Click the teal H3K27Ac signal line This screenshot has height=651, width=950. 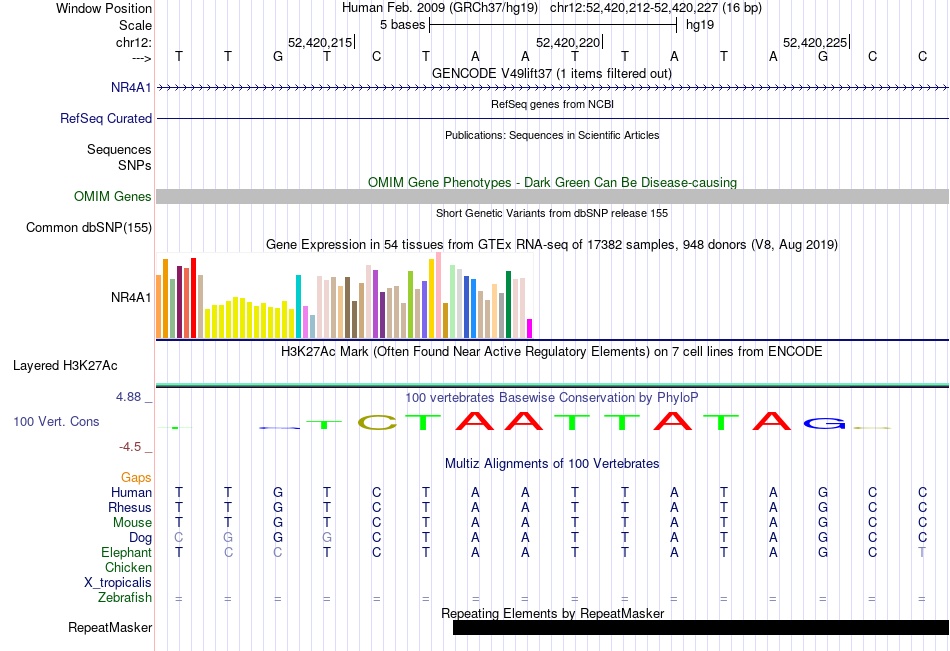[x=552, y=384]
